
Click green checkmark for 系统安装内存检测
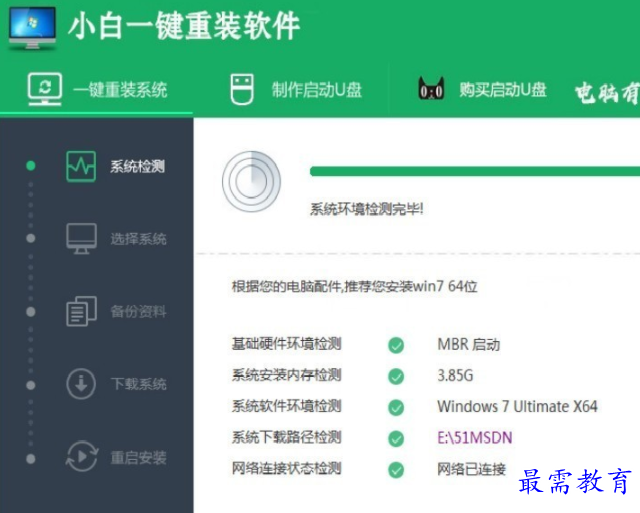coord(396,376)
